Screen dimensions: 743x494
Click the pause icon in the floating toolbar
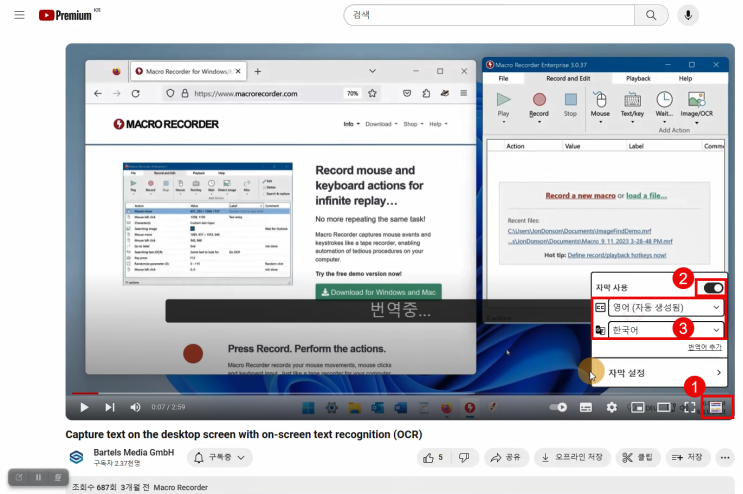pyautogui.click(x=38, y=477)
